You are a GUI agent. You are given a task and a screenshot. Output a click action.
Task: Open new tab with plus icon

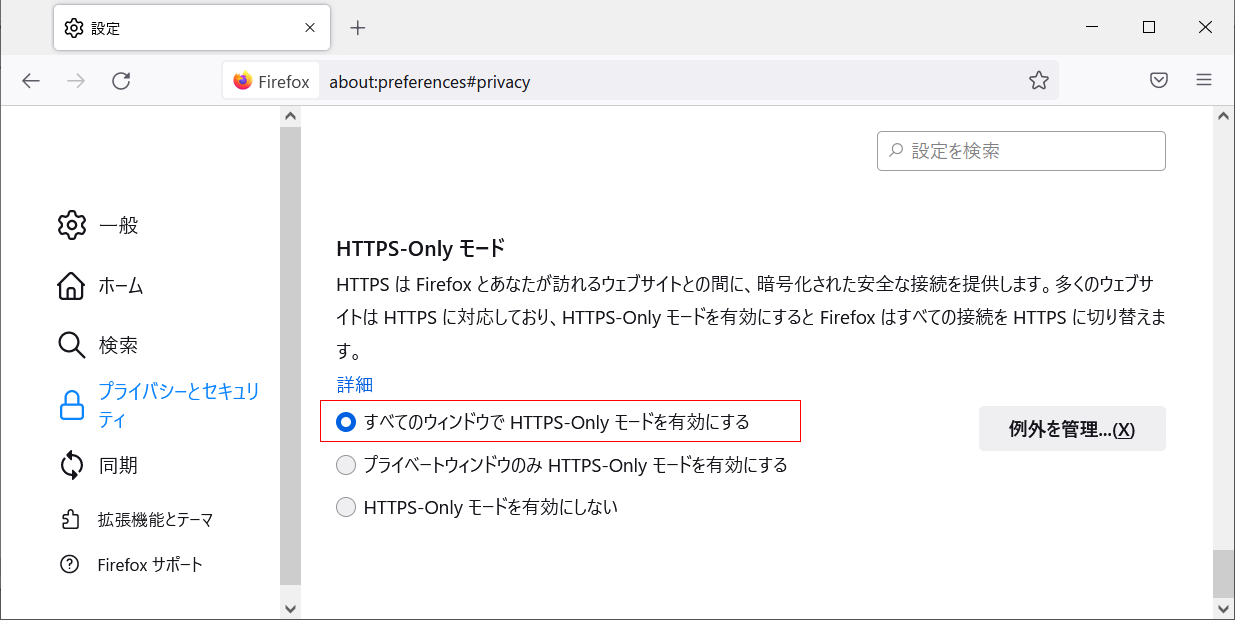click(x=358, y=28)
